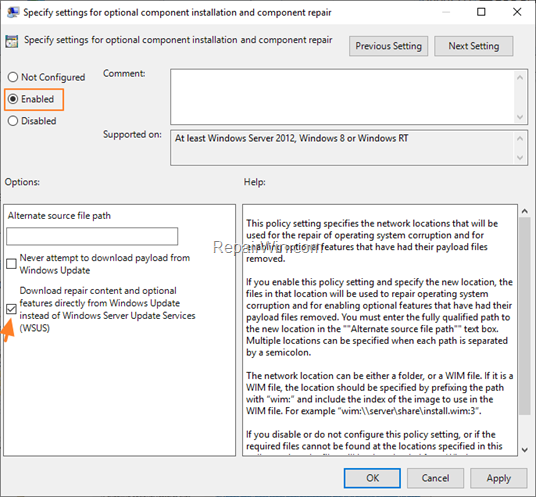Screen dimensions: 536x497
Task: Click Supported on scroll down arrow
Action: tap(520, 158)
